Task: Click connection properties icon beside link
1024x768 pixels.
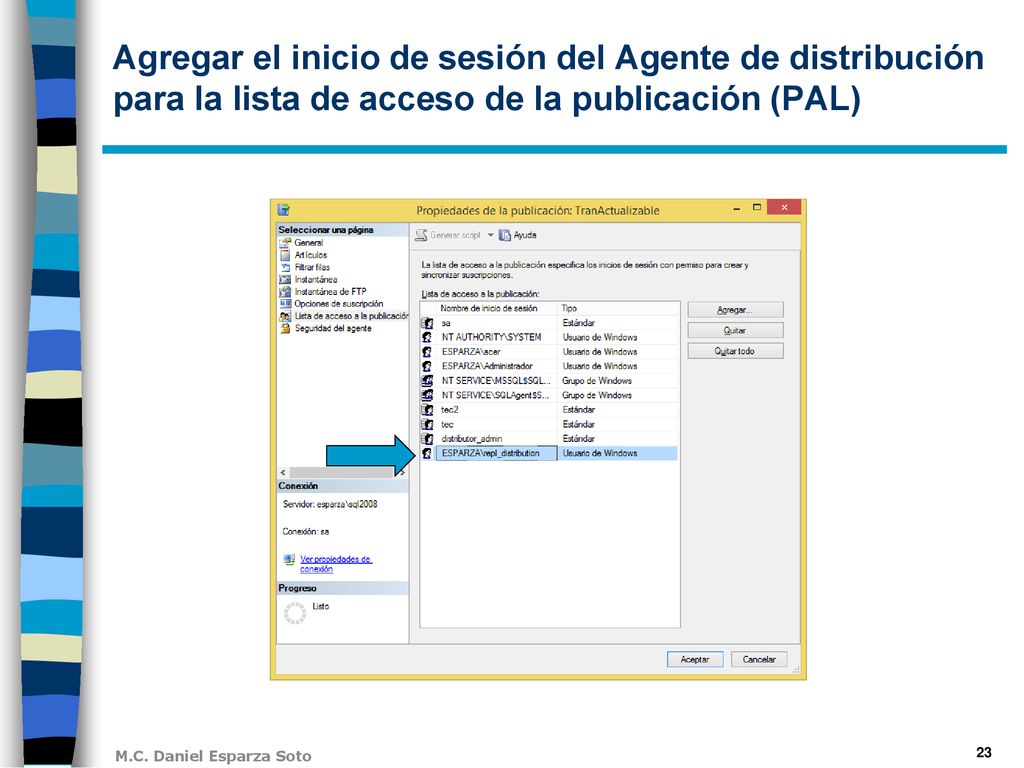Action: 289,560
